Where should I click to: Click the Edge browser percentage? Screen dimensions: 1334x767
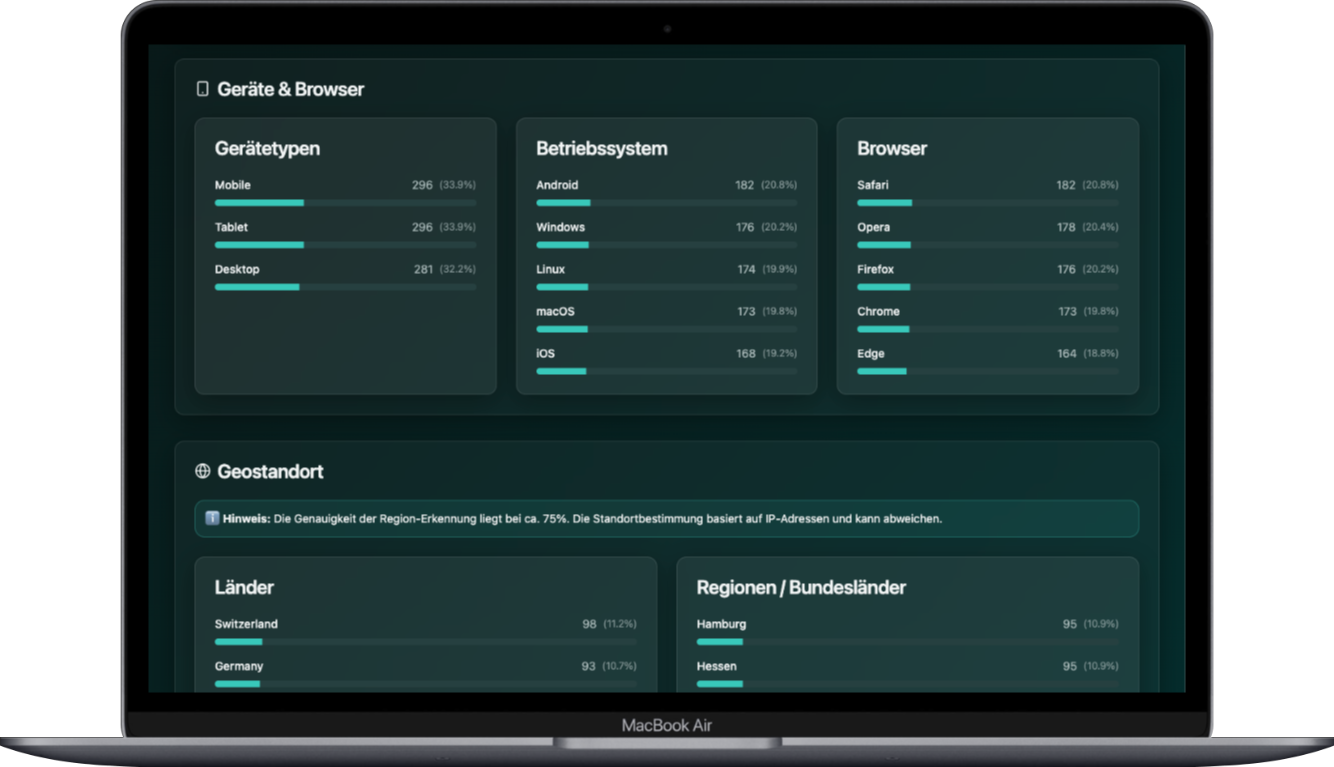click(1101, 354)
